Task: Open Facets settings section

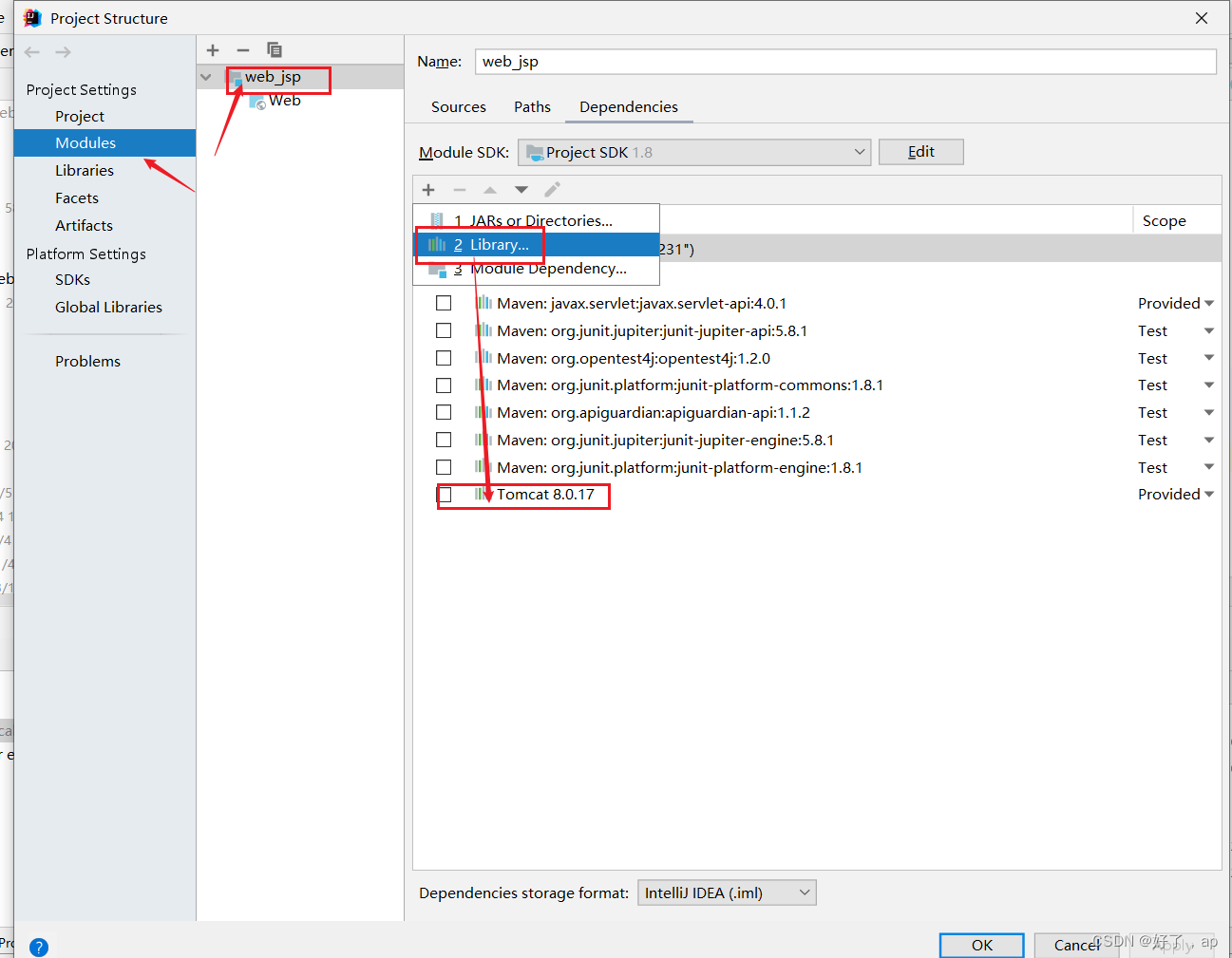Action: [x=77, y=198]
